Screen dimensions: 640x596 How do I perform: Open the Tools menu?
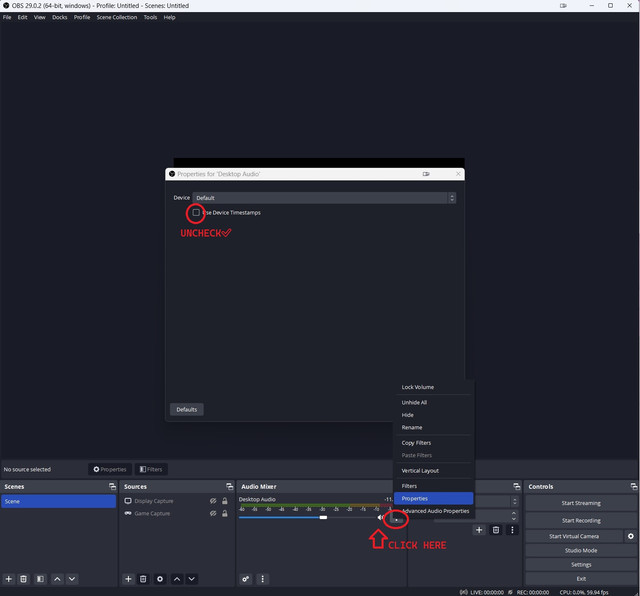pyautogui.click(x=150, y=17)
